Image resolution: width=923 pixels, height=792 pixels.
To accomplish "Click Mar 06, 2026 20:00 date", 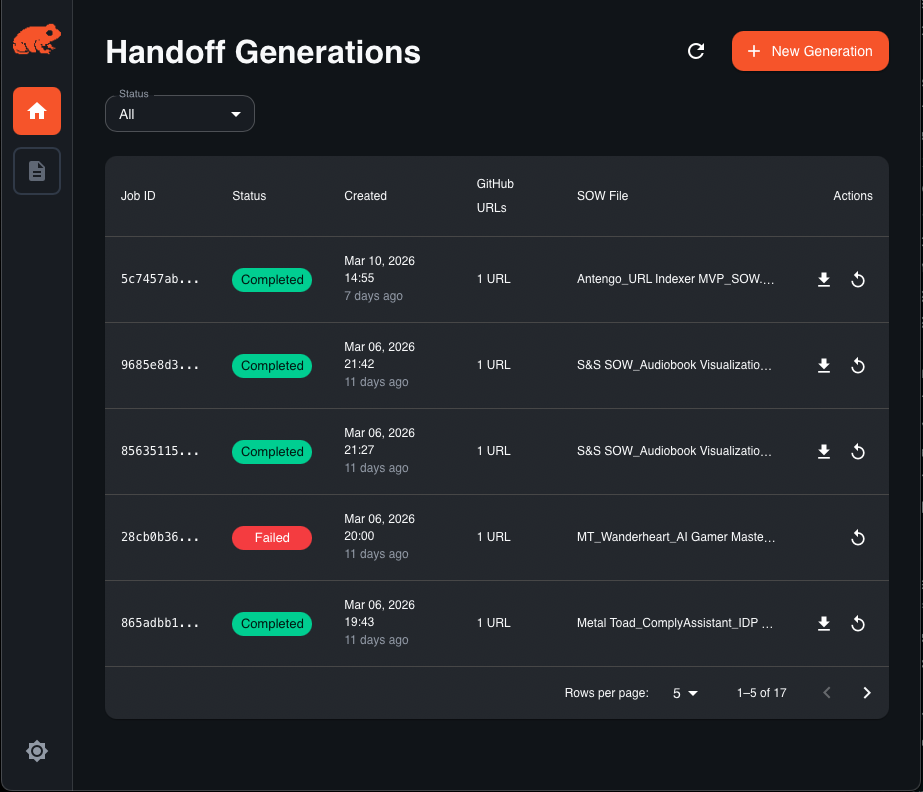I will pyautogui.click(x=379, y=527).
